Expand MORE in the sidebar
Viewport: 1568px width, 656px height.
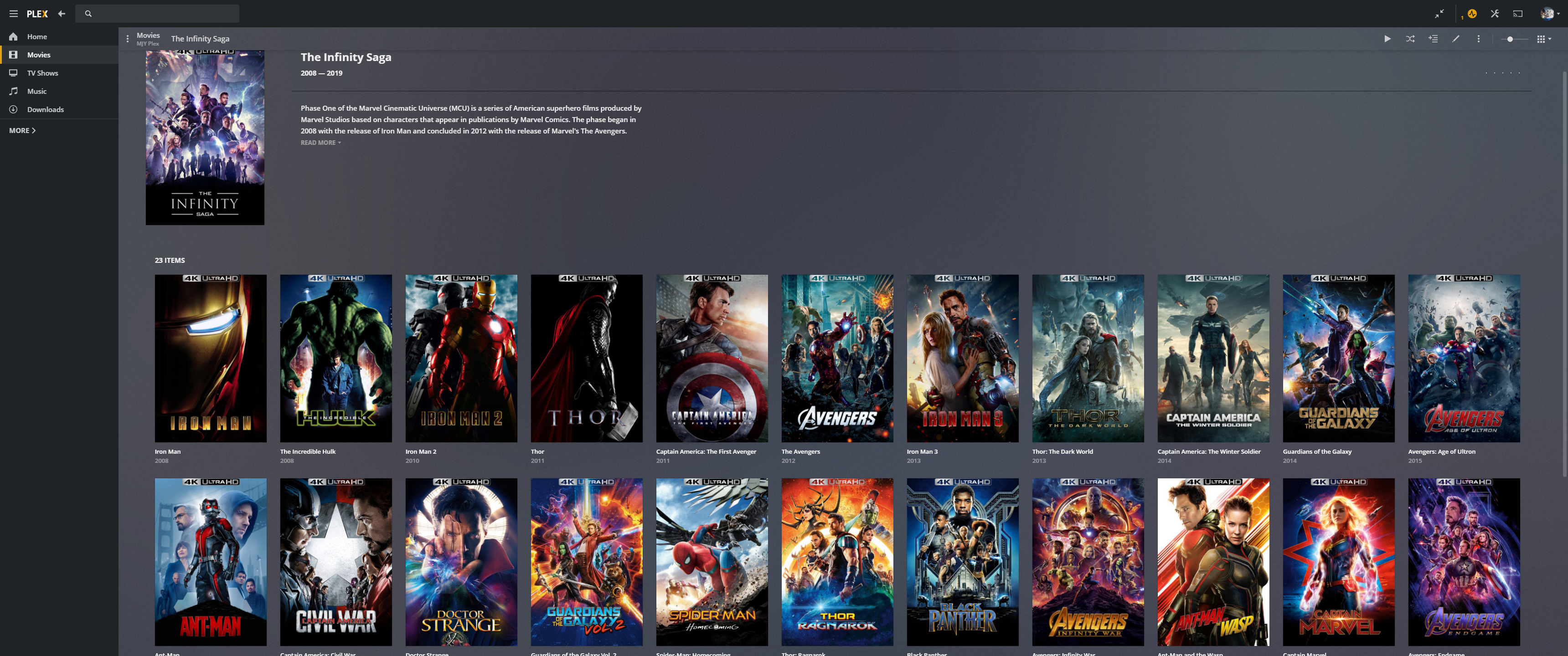point(22,131)
